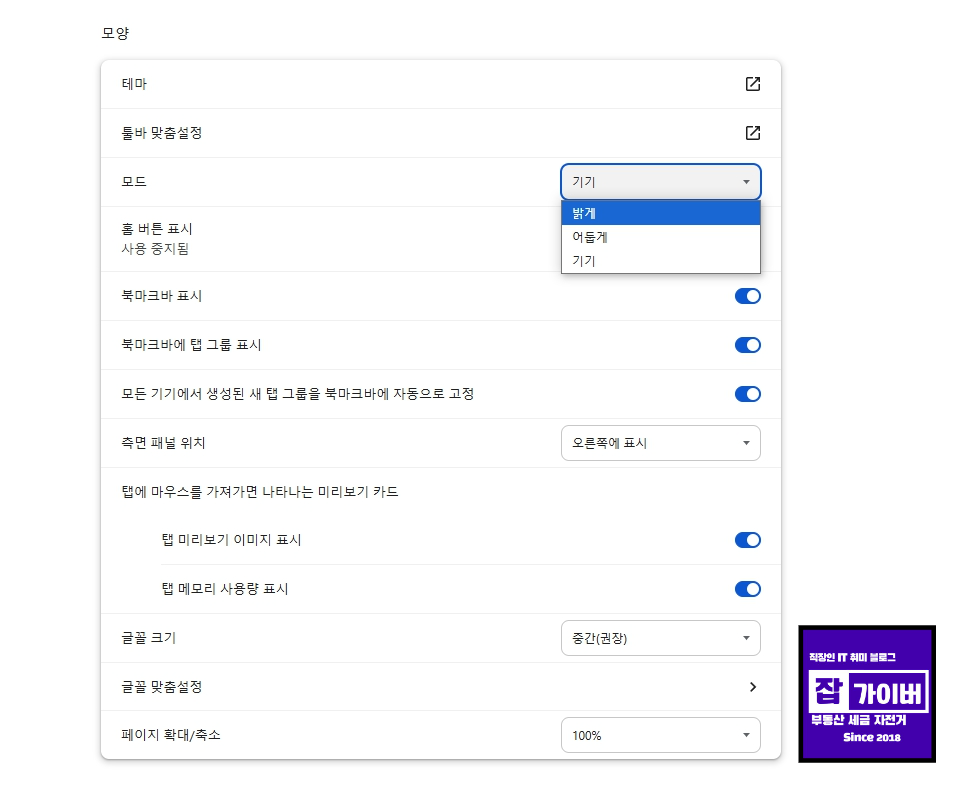Toggle 탭 미리보기 이미지 표시 switch
976x788 pixels.
(x=748, y=540)
